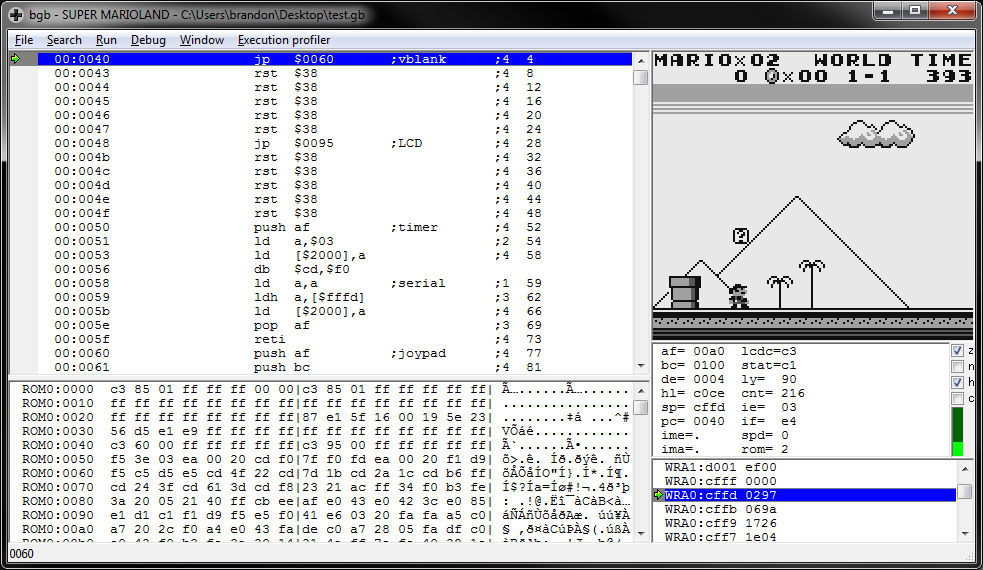Select the reti line at 00:005f
Screen dimensions: 983x570
[335, 339]
